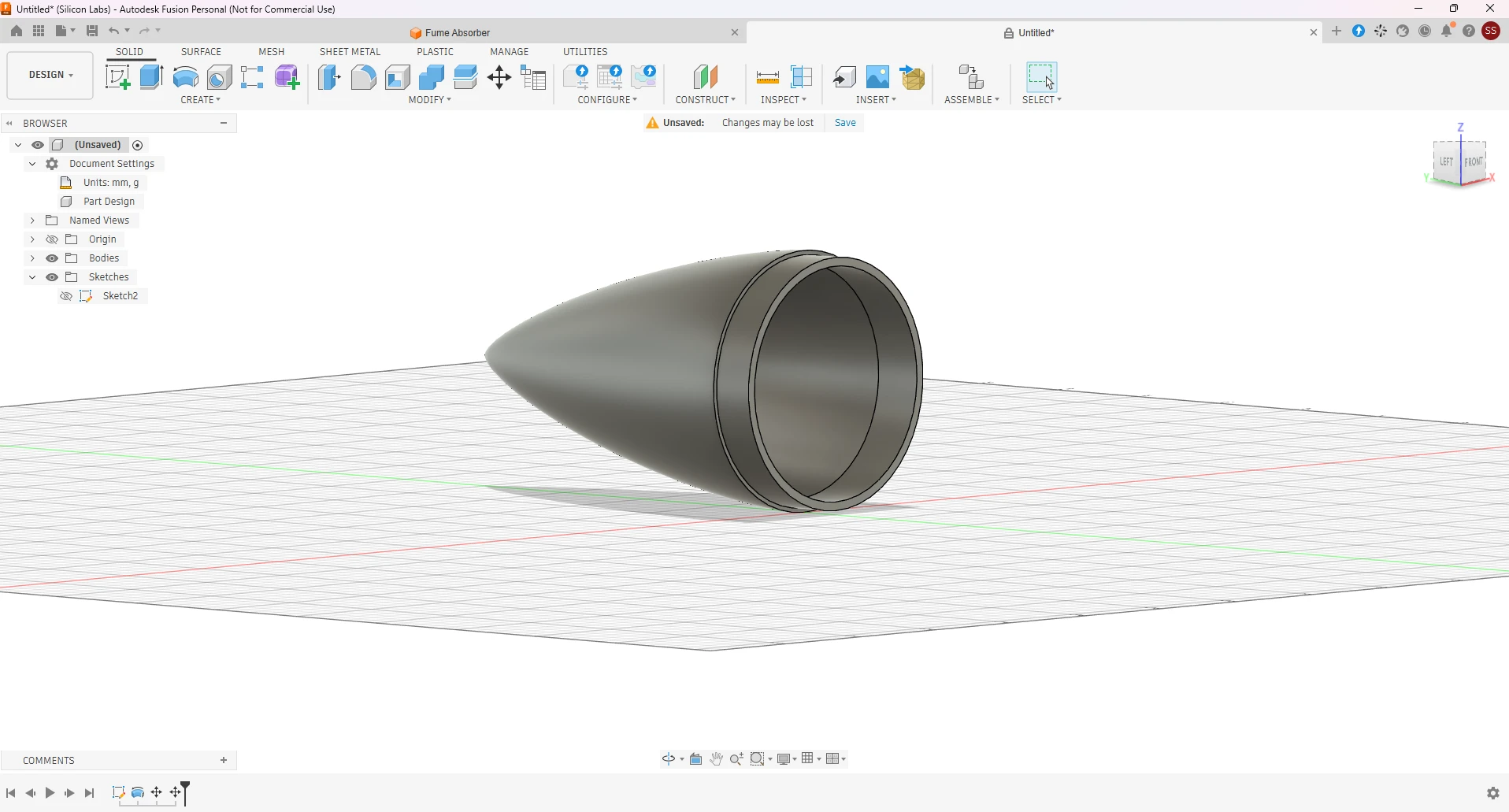Open the Measure tool

768,77
